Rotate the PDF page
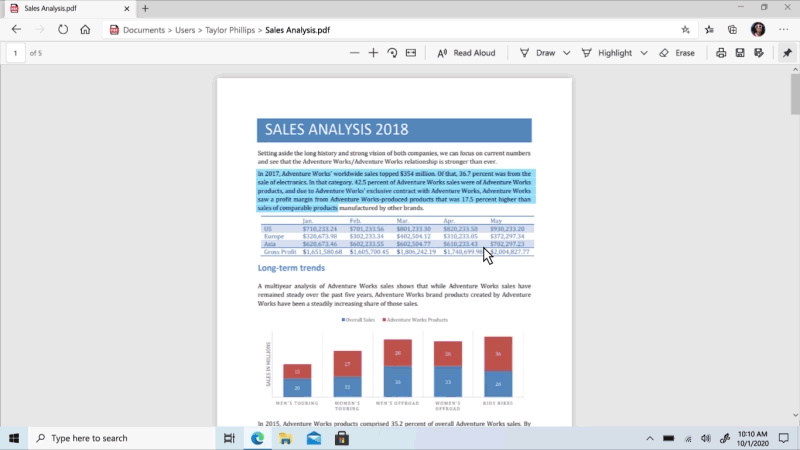 pyautogui.click(x=392, y=53)
